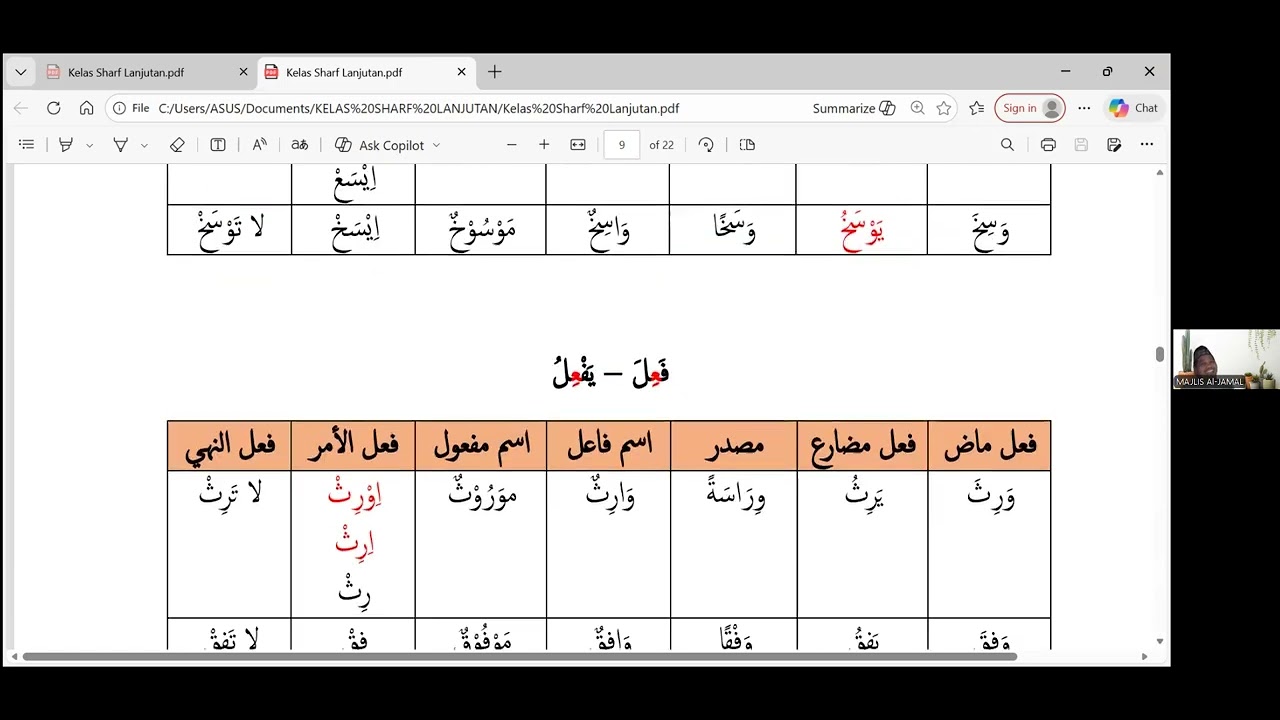Open the tab search chevron

point(21,72)
